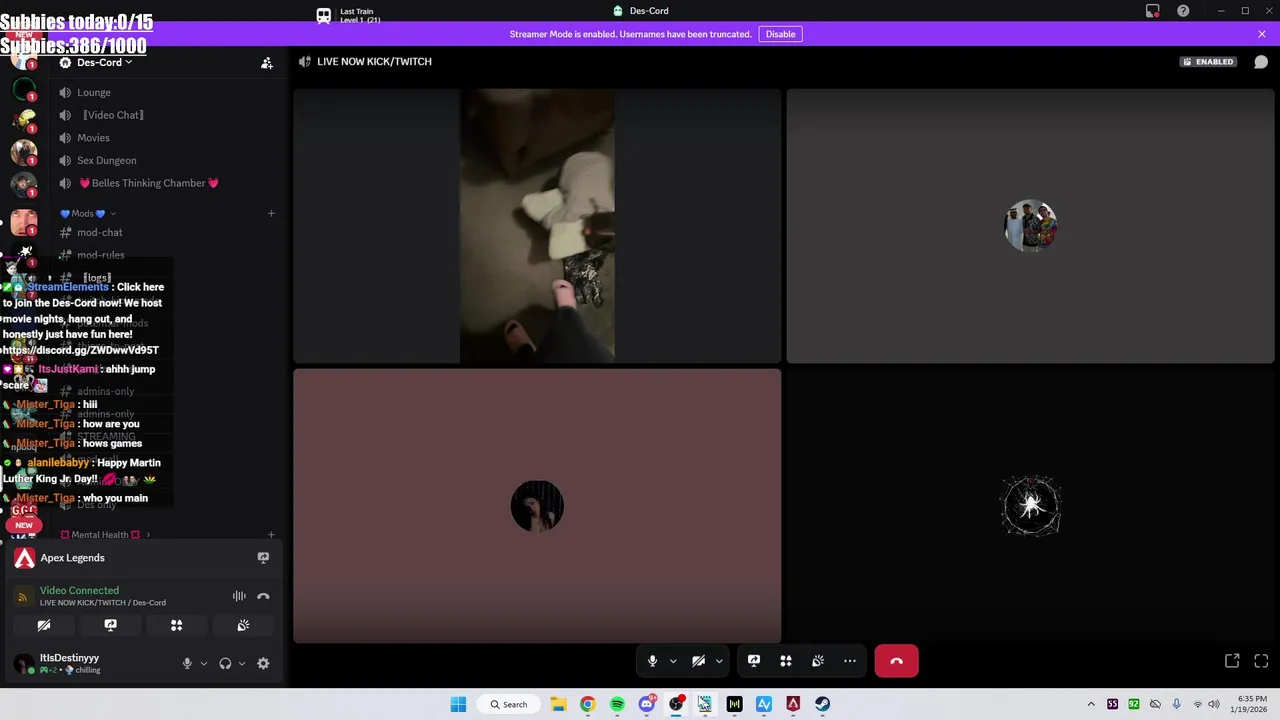The height and width of the screenshot is (720, 1280).
Task: Stream Apex Legends with the screen icon
Action: pos(263,558)
